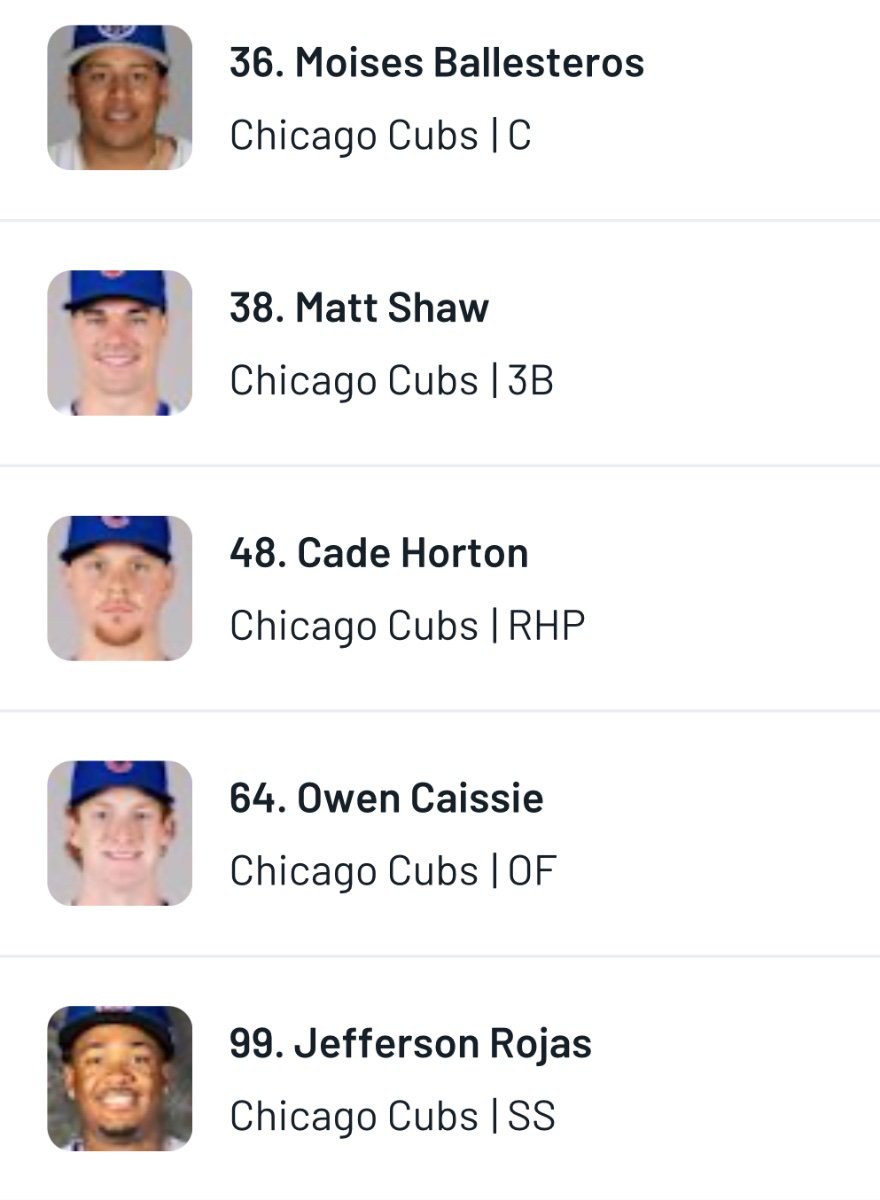Viewport: 880px width, 1200px height.
Task: Select the 3B position label
Action: pos(531,380)
